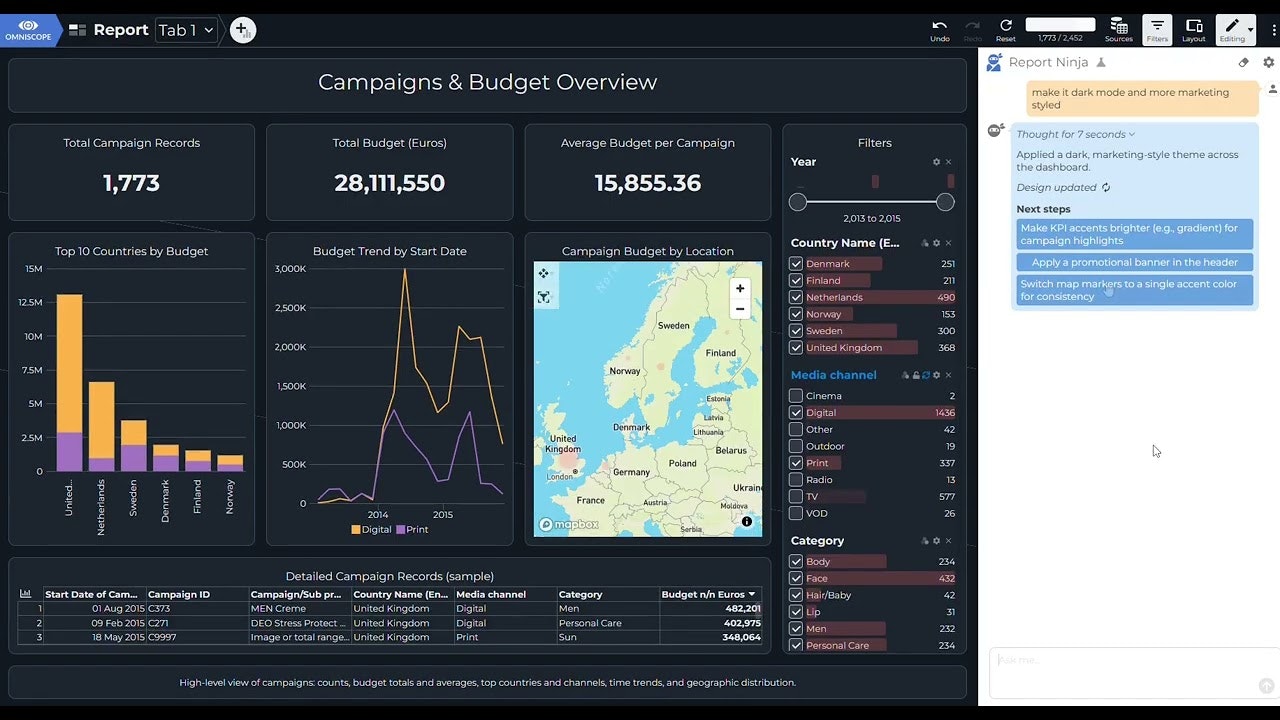Check the TV media channel checkbox
The height and width of the screenshot is (720, 1280).
796,496
